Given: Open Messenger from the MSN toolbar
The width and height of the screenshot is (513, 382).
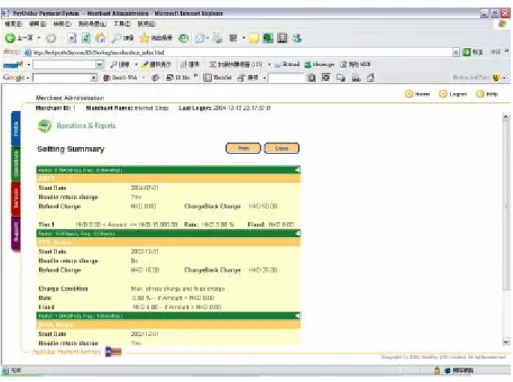Looking at the screenshot, I should (x=319, y=64).
